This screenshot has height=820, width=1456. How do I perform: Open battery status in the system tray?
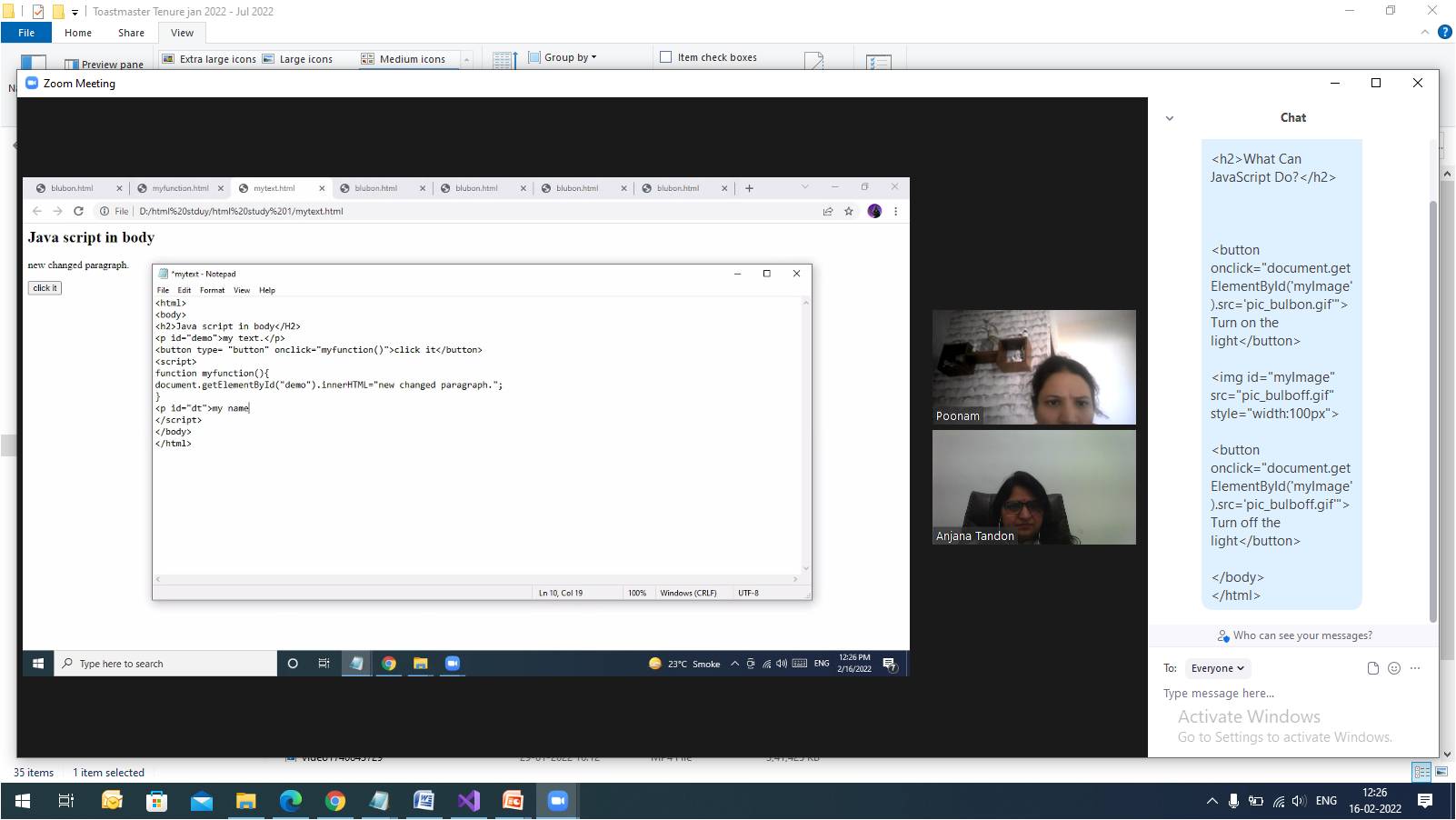(1256, 801)
